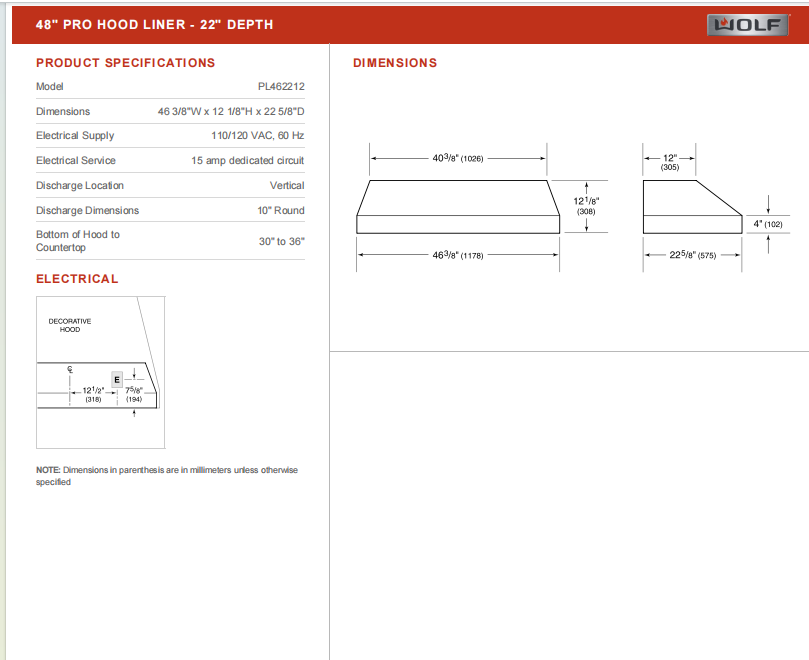Select the 22 5/8" (575) depth dimension
809x660 pixels.
point(692,255)
